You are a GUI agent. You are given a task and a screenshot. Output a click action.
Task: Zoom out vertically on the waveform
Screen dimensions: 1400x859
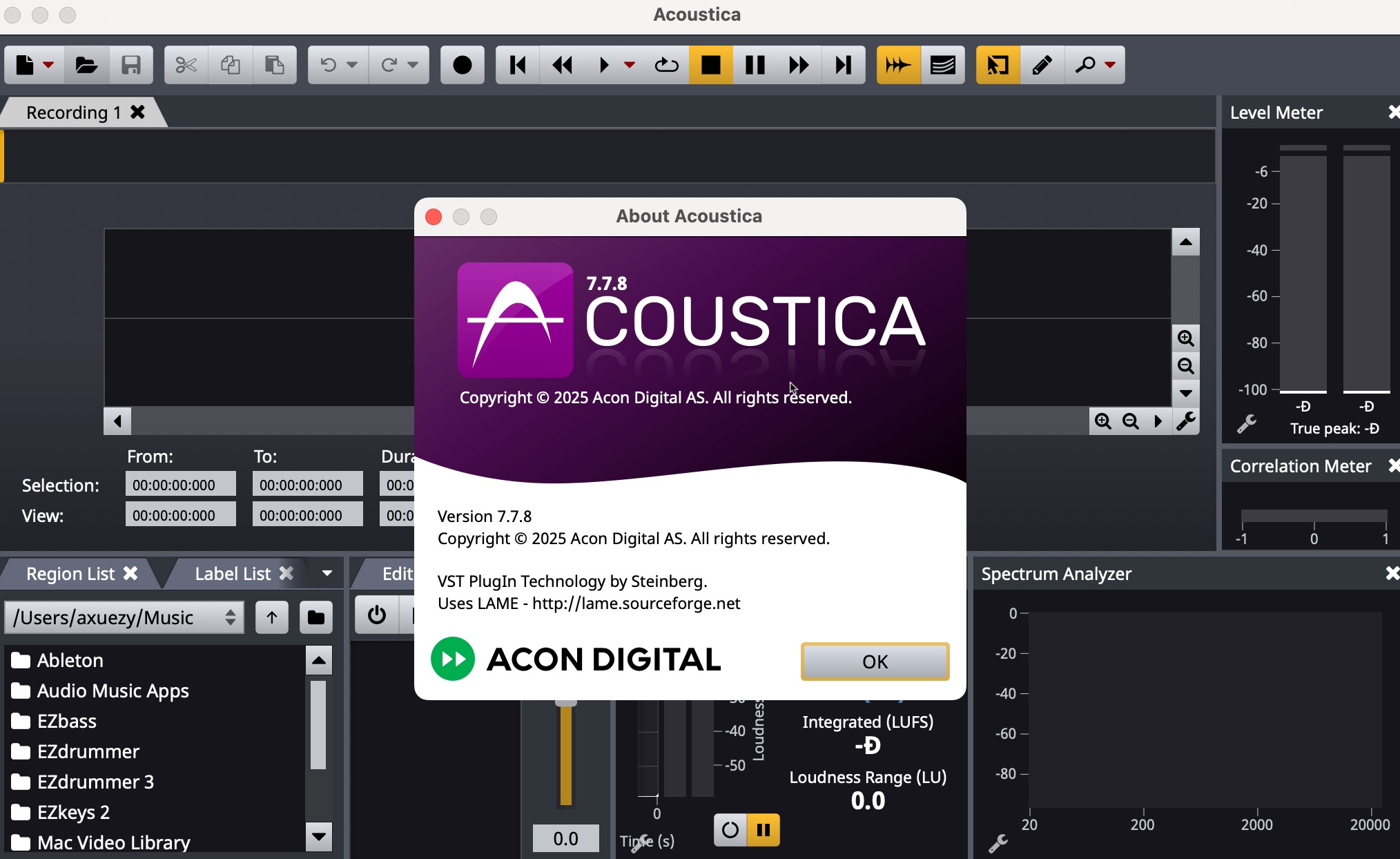click(x=1186, y=366)
